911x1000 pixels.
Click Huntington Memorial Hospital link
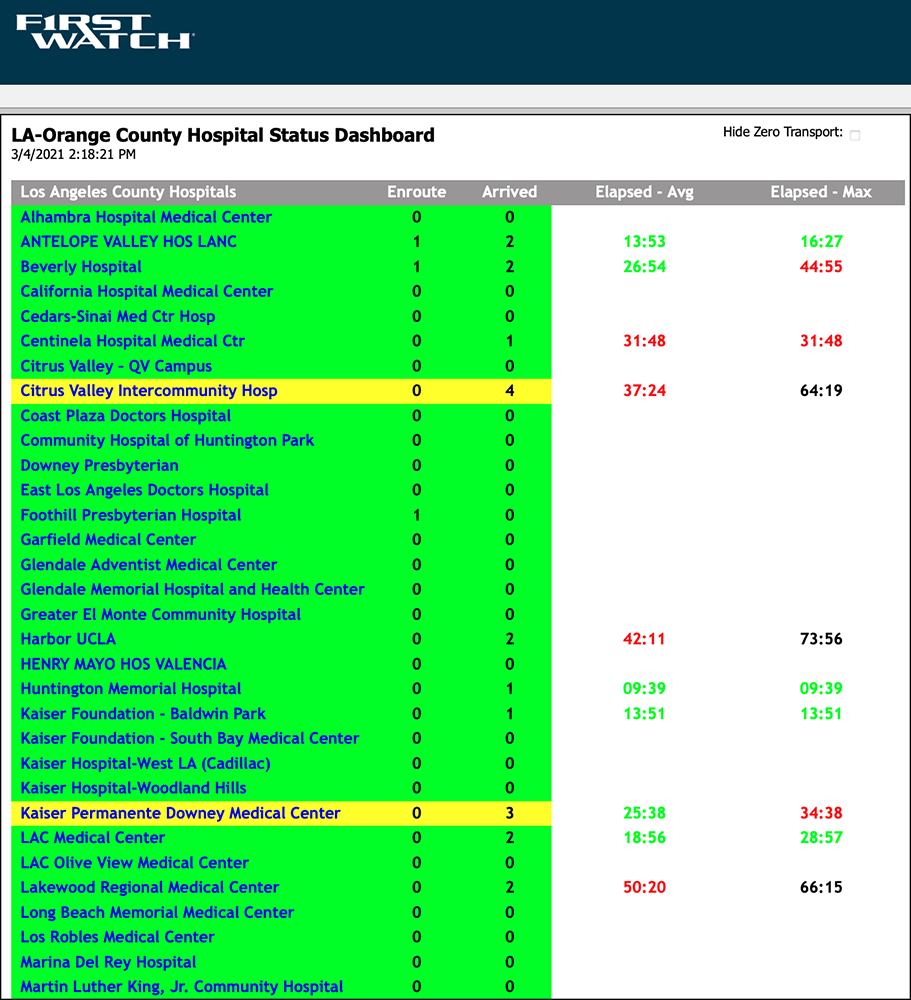point(131,689)
